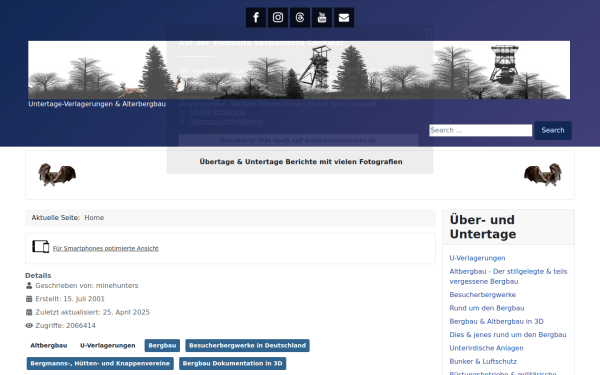Viewport: 600px width, 375px height.
Task: Open the YouTube social icon
Action: 322,18
